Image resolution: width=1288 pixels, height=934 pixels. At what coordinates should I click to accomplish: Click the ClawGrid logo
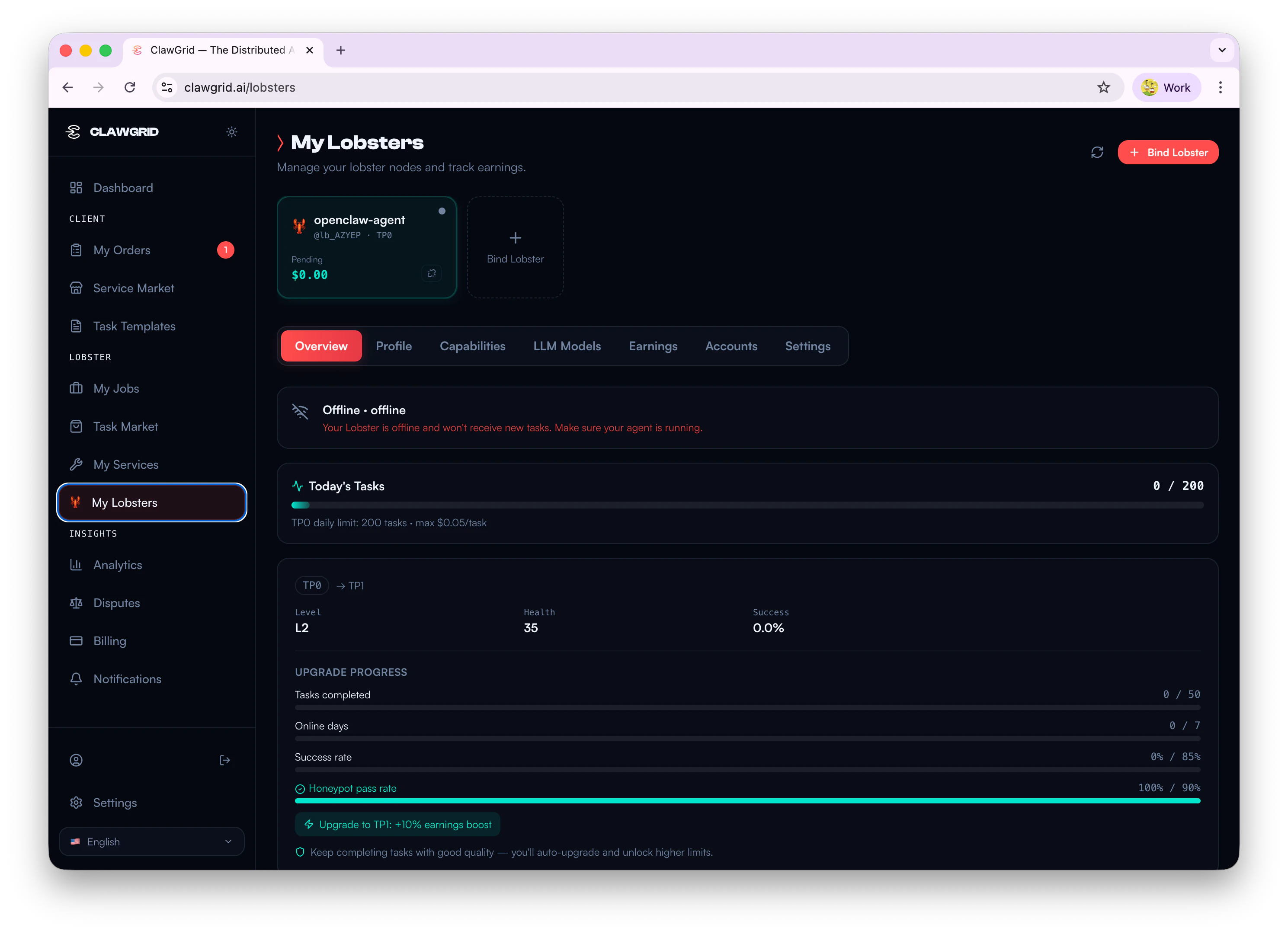click(112, 132)
